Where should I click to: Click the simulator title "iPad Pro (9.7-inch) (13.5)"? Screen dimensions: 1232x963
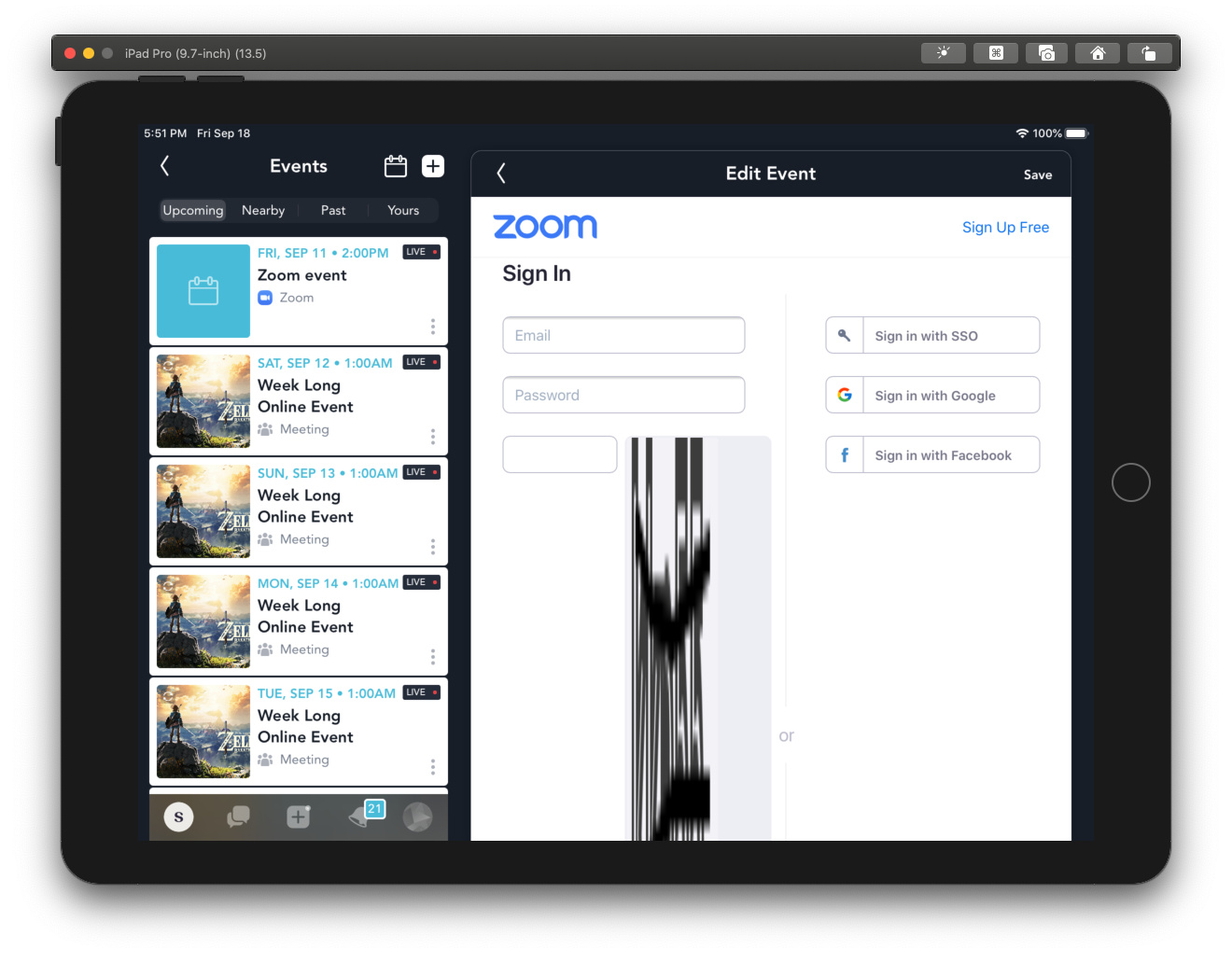coord(196,53)
